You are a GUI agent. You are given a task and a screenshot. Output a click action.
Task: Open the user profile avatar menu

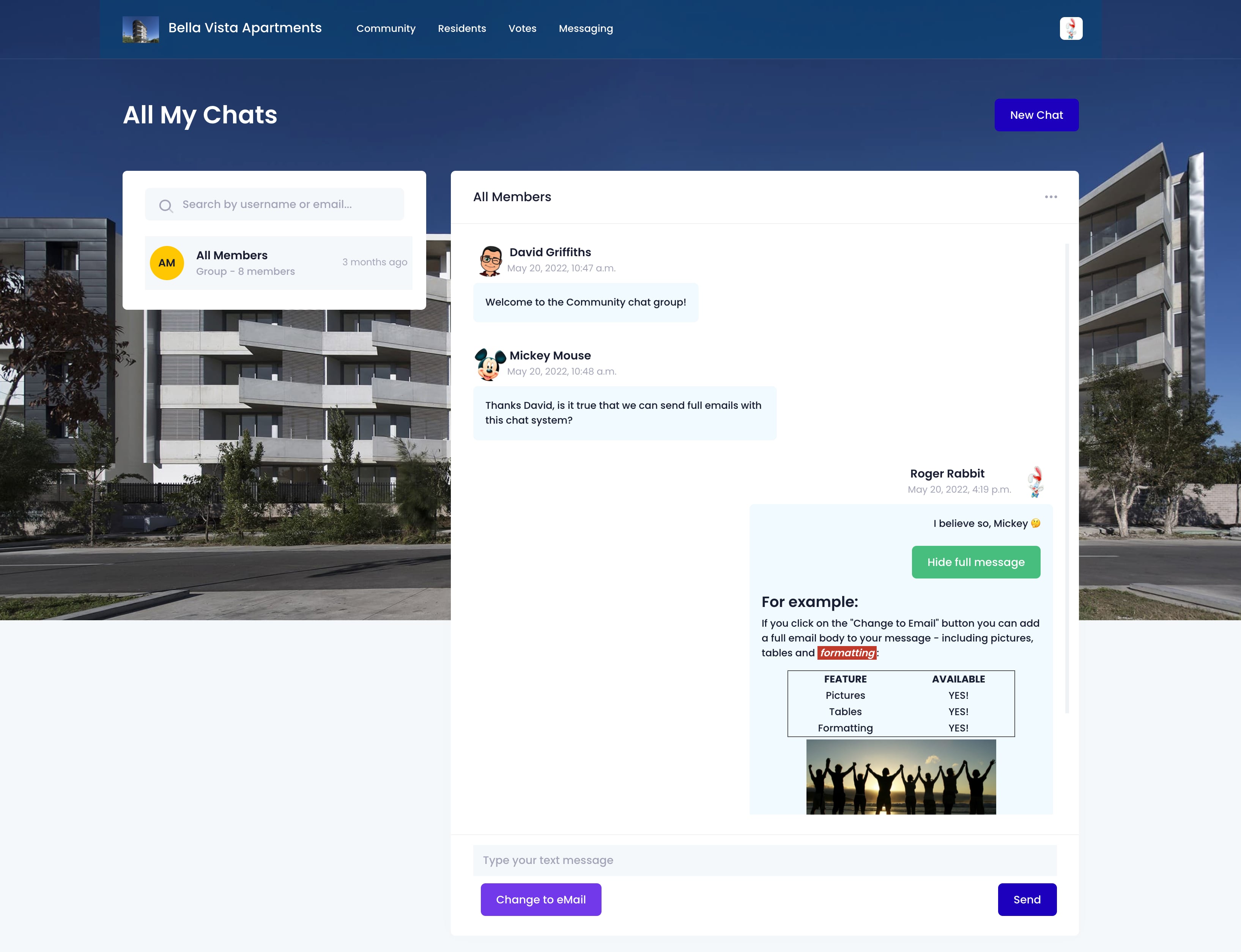pyautogui.click(x=1071, y=28)
